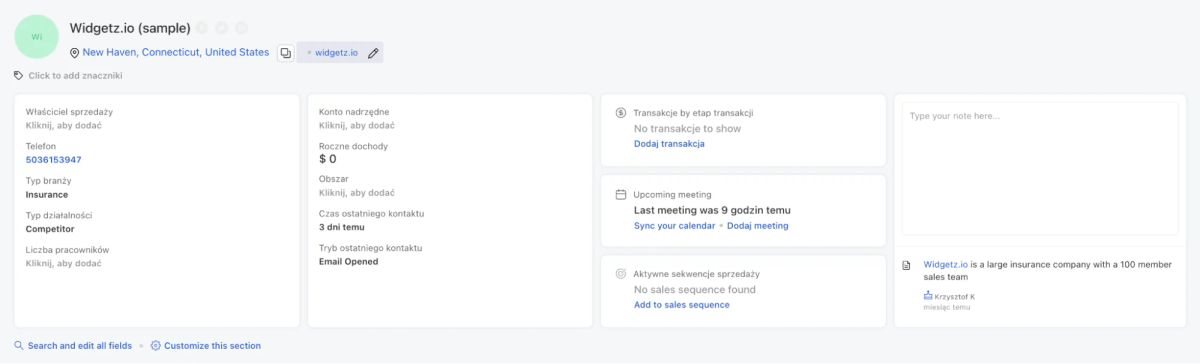The image size is (1200, 364).
Task: Click the No transakcje to show text
Action: (688, 129)
